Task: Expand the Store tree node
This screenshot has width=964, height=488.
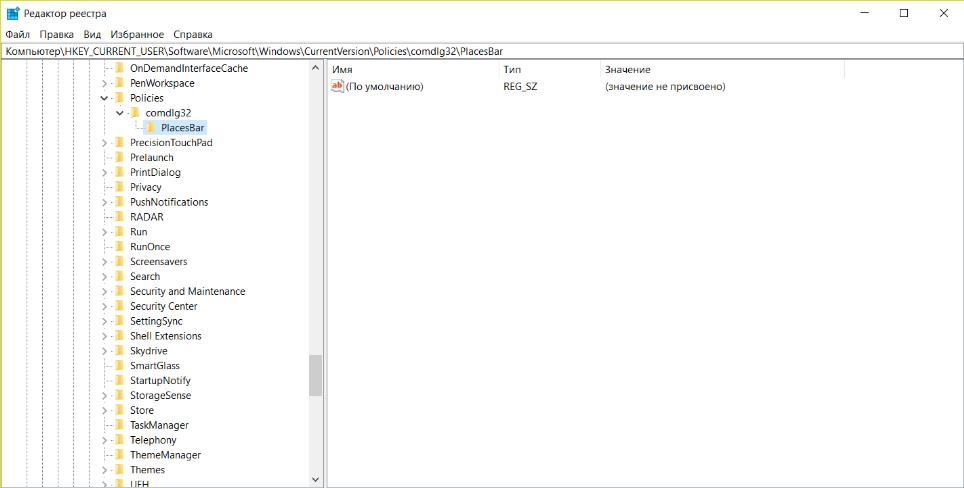Action: 104,411
